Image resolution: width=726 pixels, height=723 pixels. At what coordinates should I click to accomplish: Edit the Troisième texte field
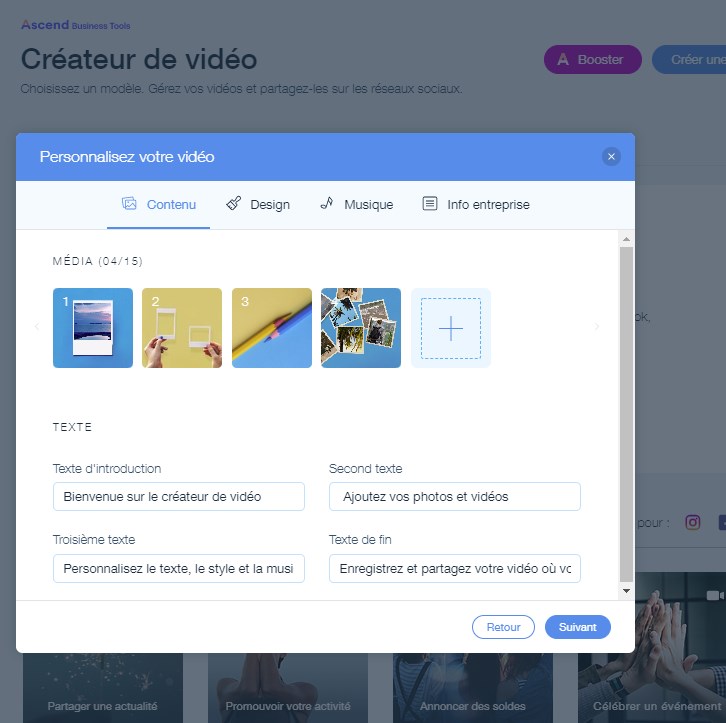click(179, 568)
